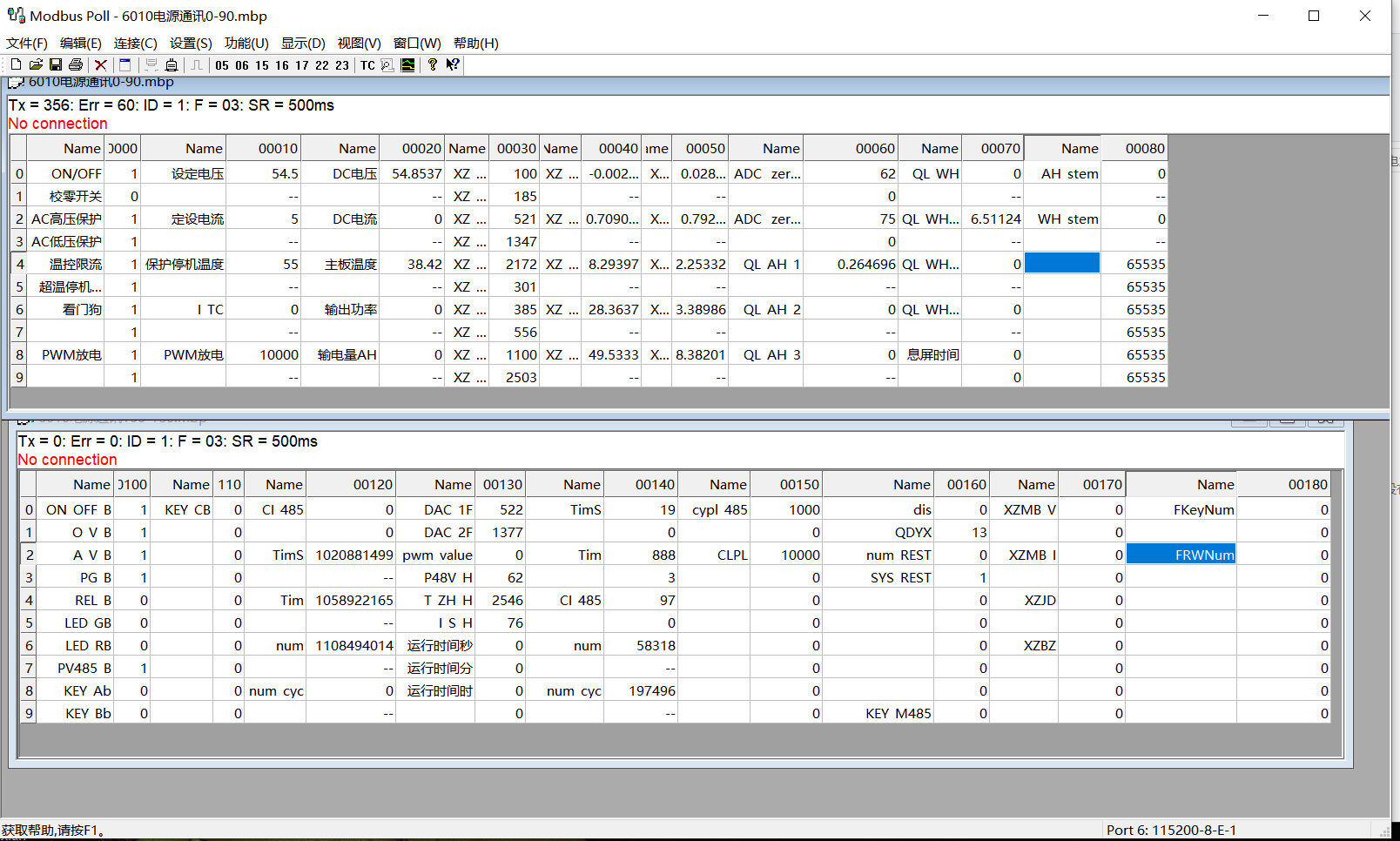The height and width of the screenshot is (841, 1400).
Task: Select the 6.51124 value cell
Action: pyautogui.click(x=993, y=219)
